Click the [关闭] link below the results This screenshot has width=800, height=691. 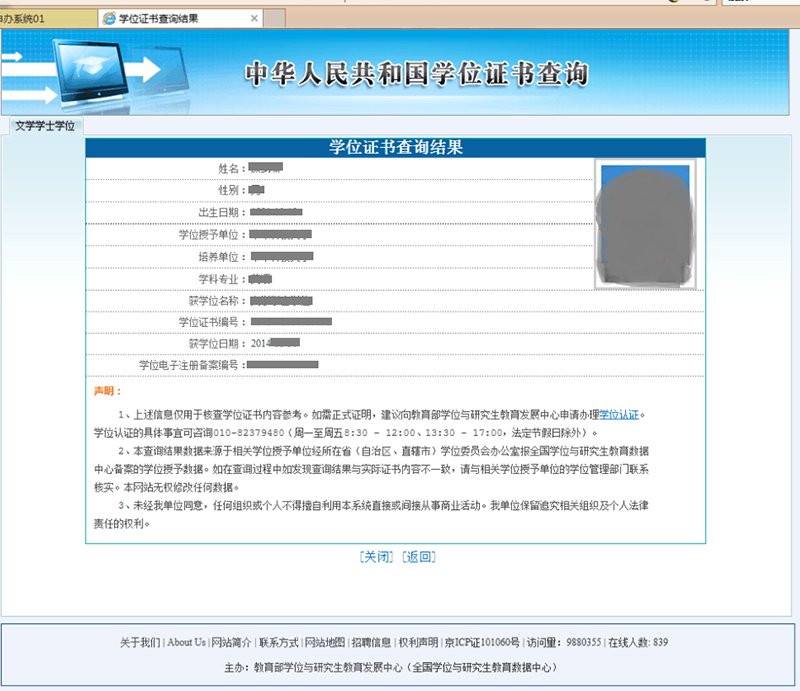[376, 557]
